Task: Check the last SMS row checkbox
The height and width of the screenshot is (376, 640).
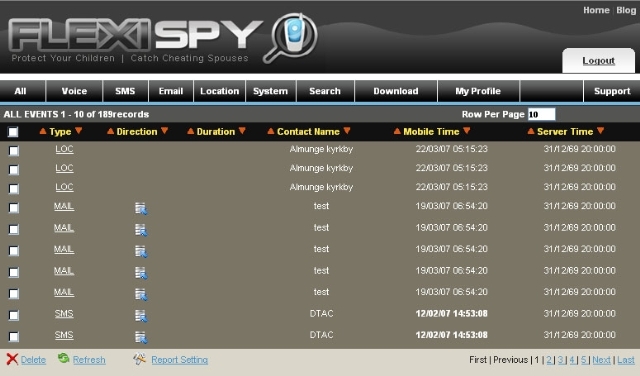Action: pyautogui.click(x=13, y=336)
